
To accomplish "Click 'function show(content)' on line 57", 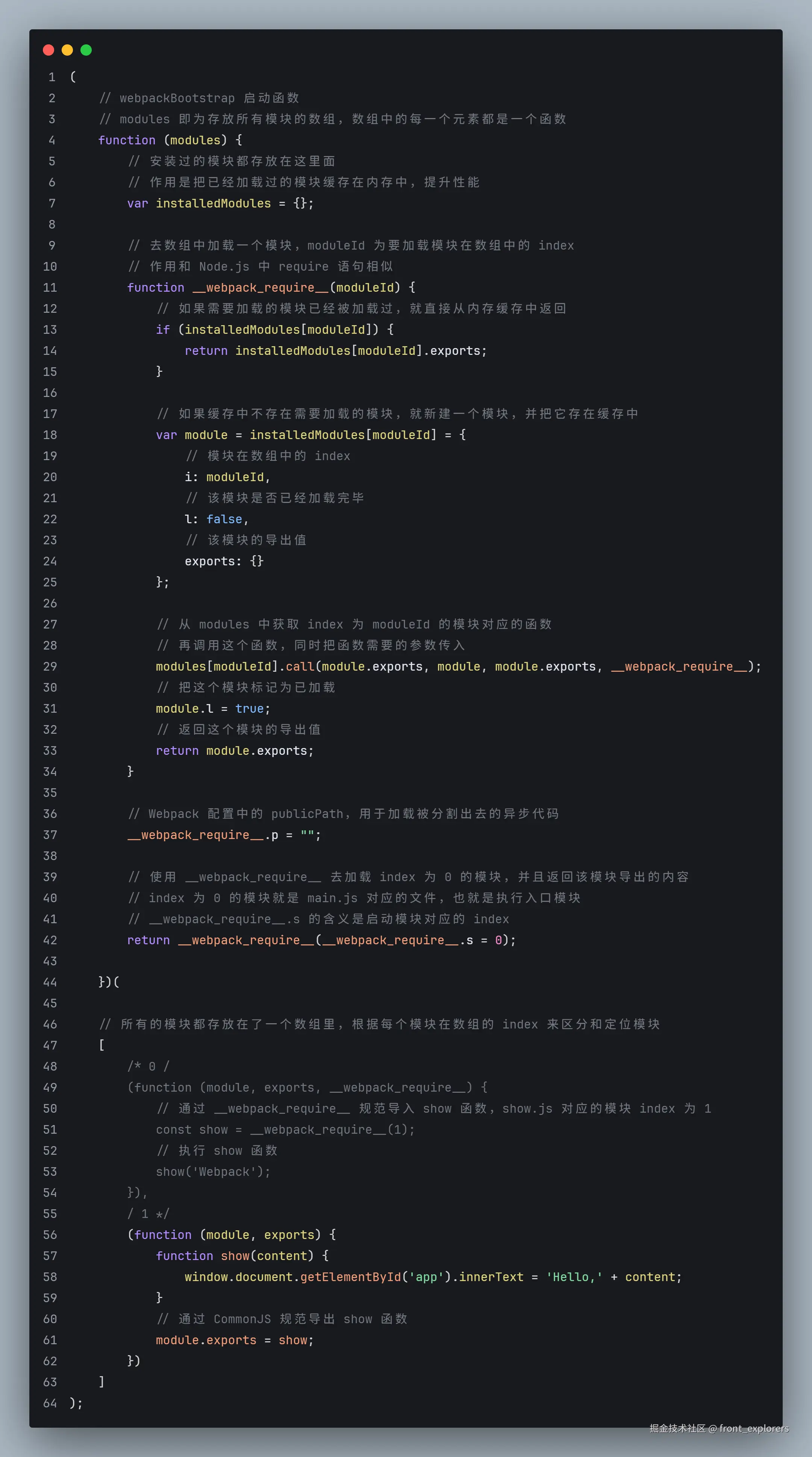I will click(234, 1256).
